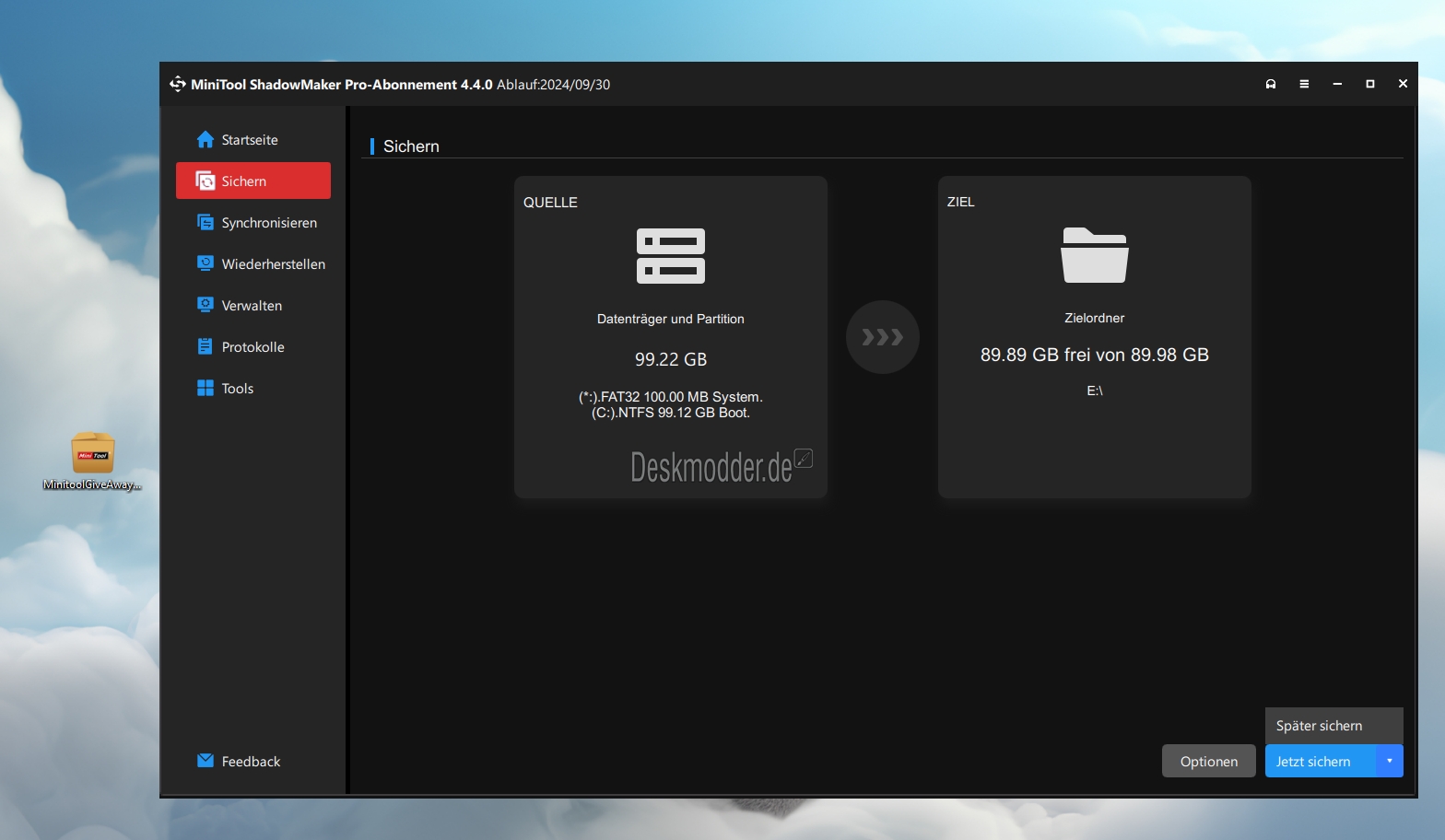Go to Wiederherstellen in sidebar
Image resolution: width=1445 pixels, height=840 pixels.
pyautogui.click(x=261, y=264)
